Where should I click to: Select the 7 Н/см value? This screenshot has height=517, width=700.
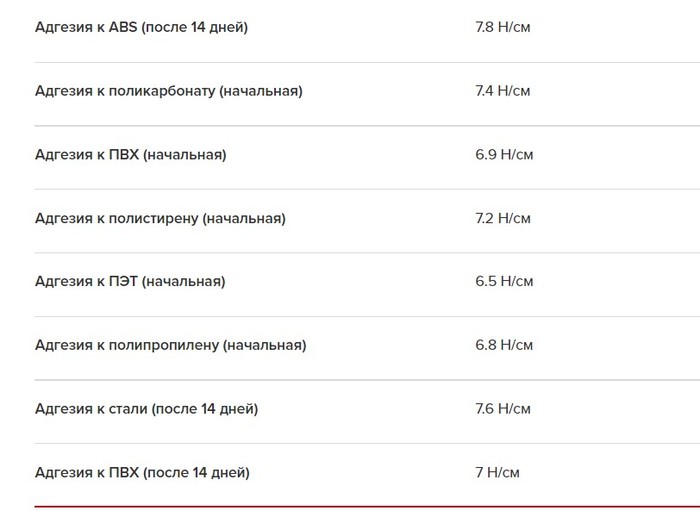pos(497,472)
